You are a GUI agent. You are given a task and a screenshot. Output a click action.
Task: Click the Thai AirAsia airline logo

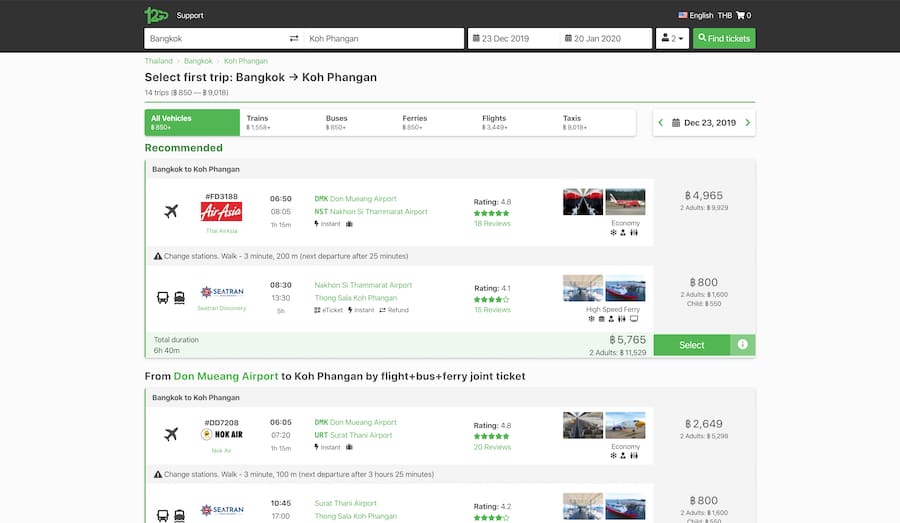pyautogui.click(x=221, y=211)
